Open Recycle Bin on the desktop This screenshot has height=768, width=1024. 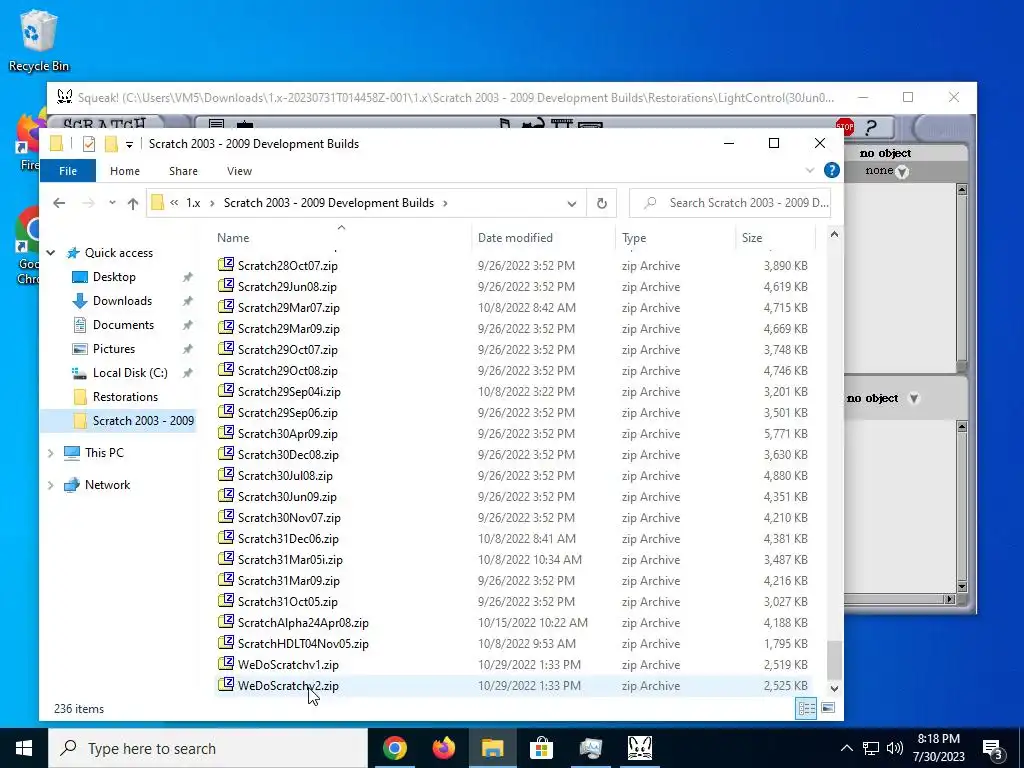point(39,40)
